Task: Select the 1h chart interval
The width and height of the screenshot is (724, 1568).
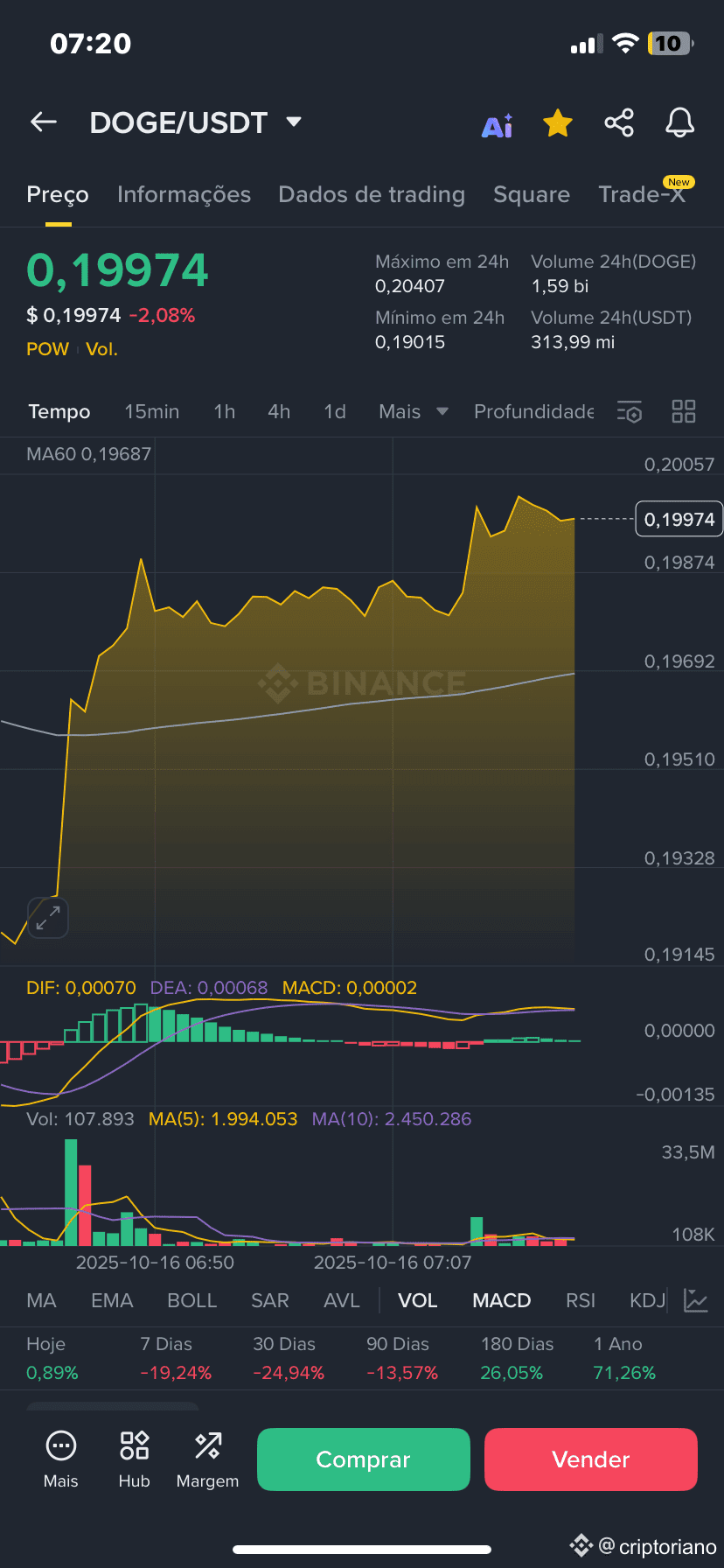Action: (225, 411)
